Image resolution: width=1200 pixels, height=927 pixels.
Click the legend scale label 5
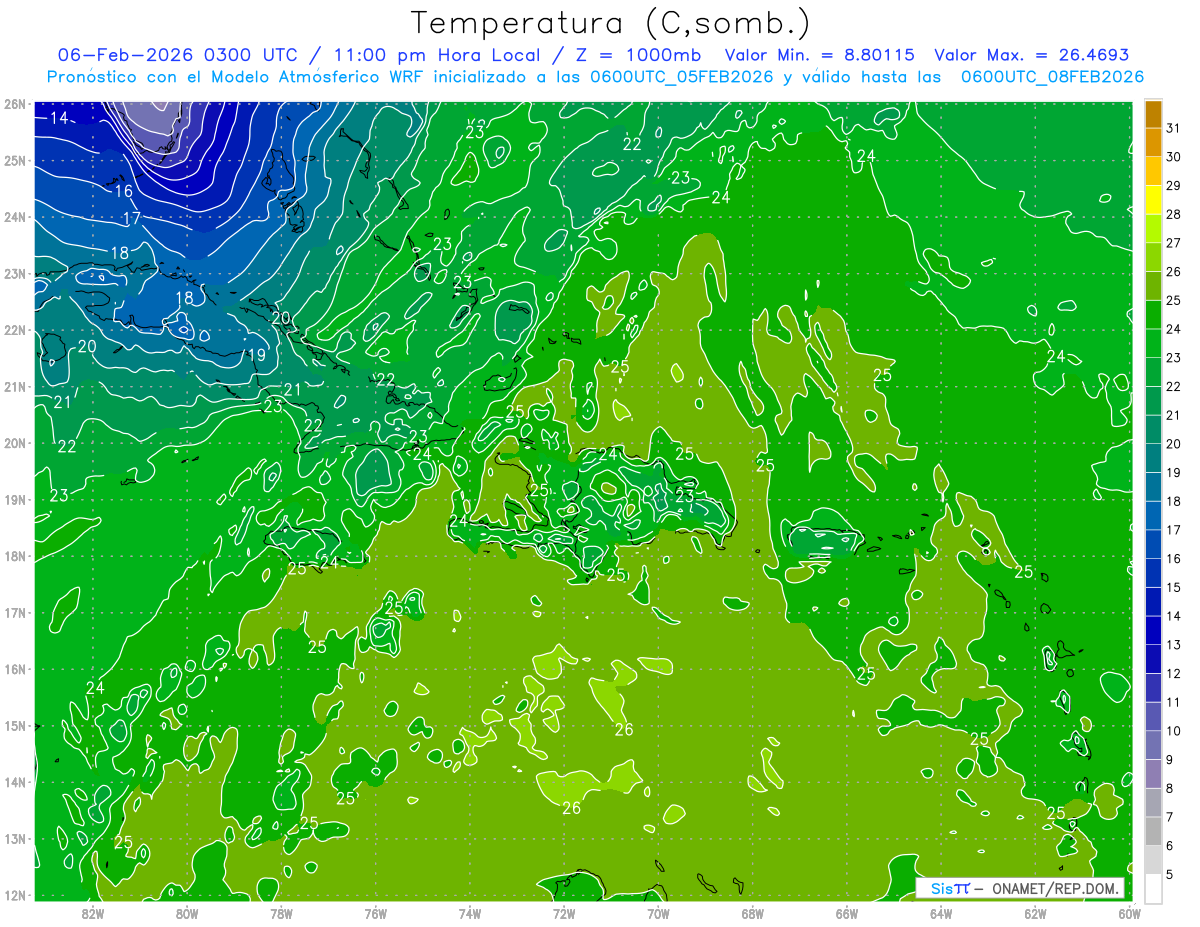pos(1170,874)
